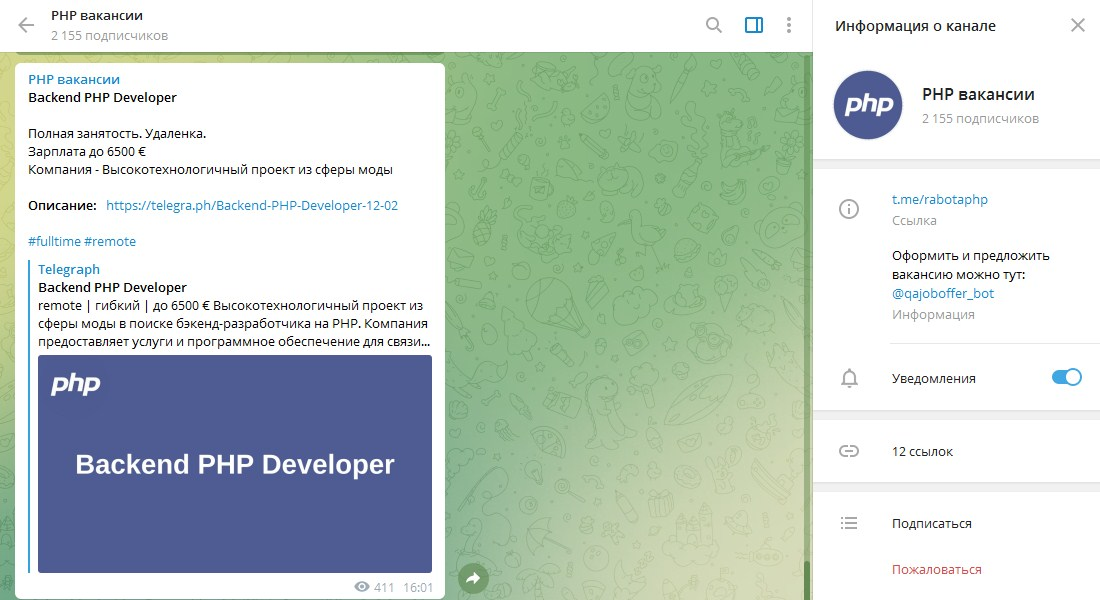This screenshot has width=1100, height=600.
Task: Click the info circle icon beside the link
Action: pyautogui.click(x=849, y=209)
